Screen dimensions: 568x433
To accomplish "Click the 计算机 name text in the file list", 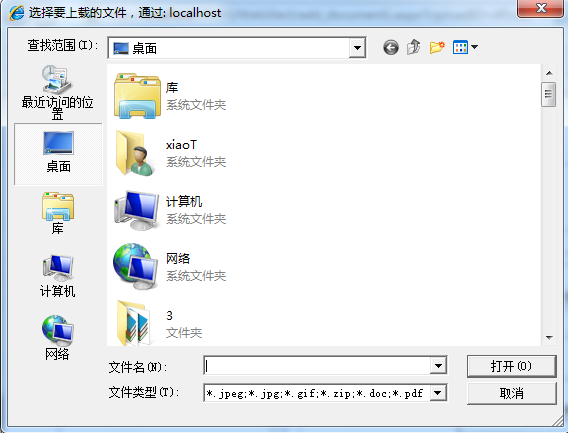I will point(184,201).
